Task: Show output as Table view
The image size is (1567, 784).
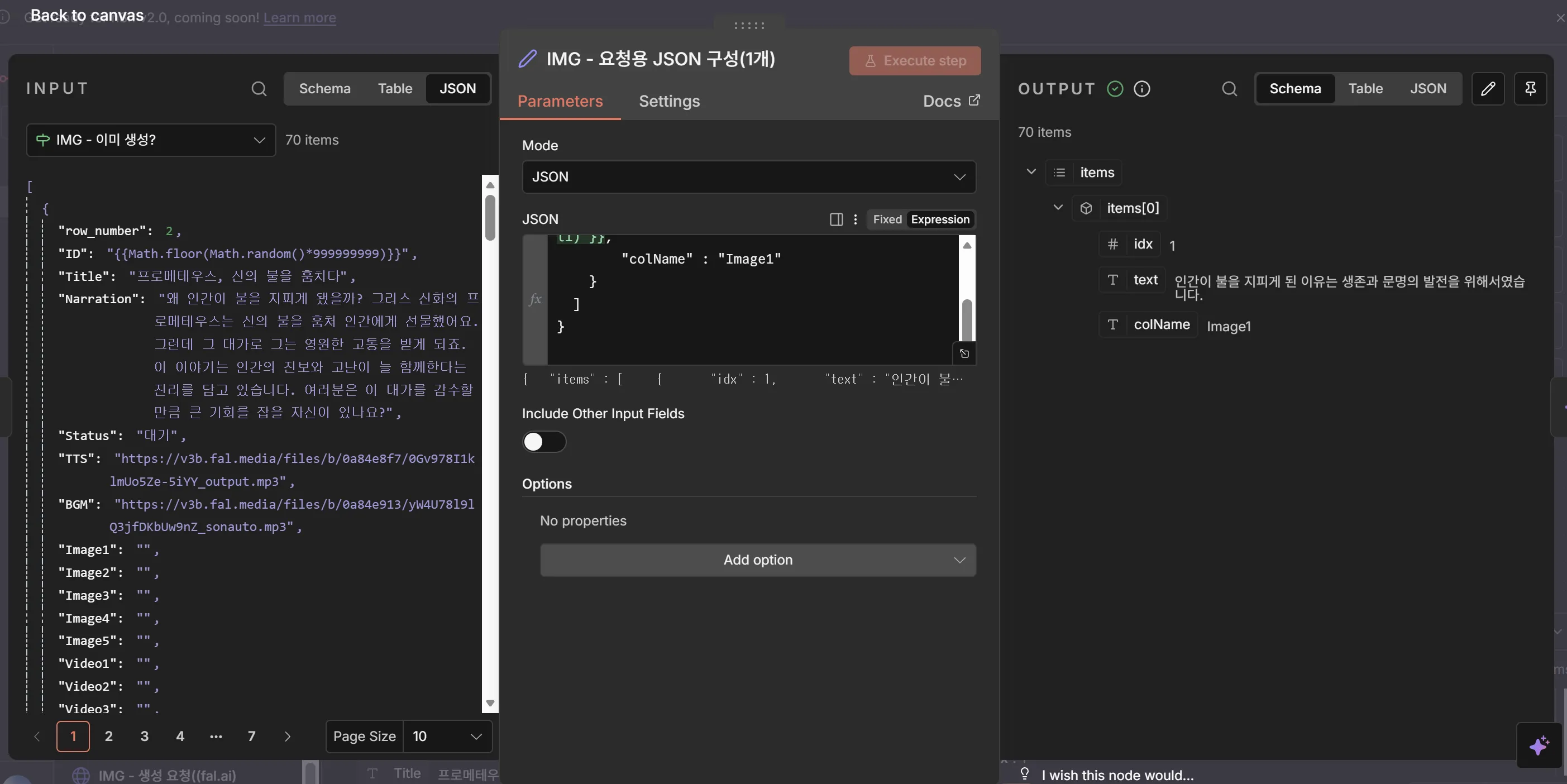Action: pos(1365,89)
